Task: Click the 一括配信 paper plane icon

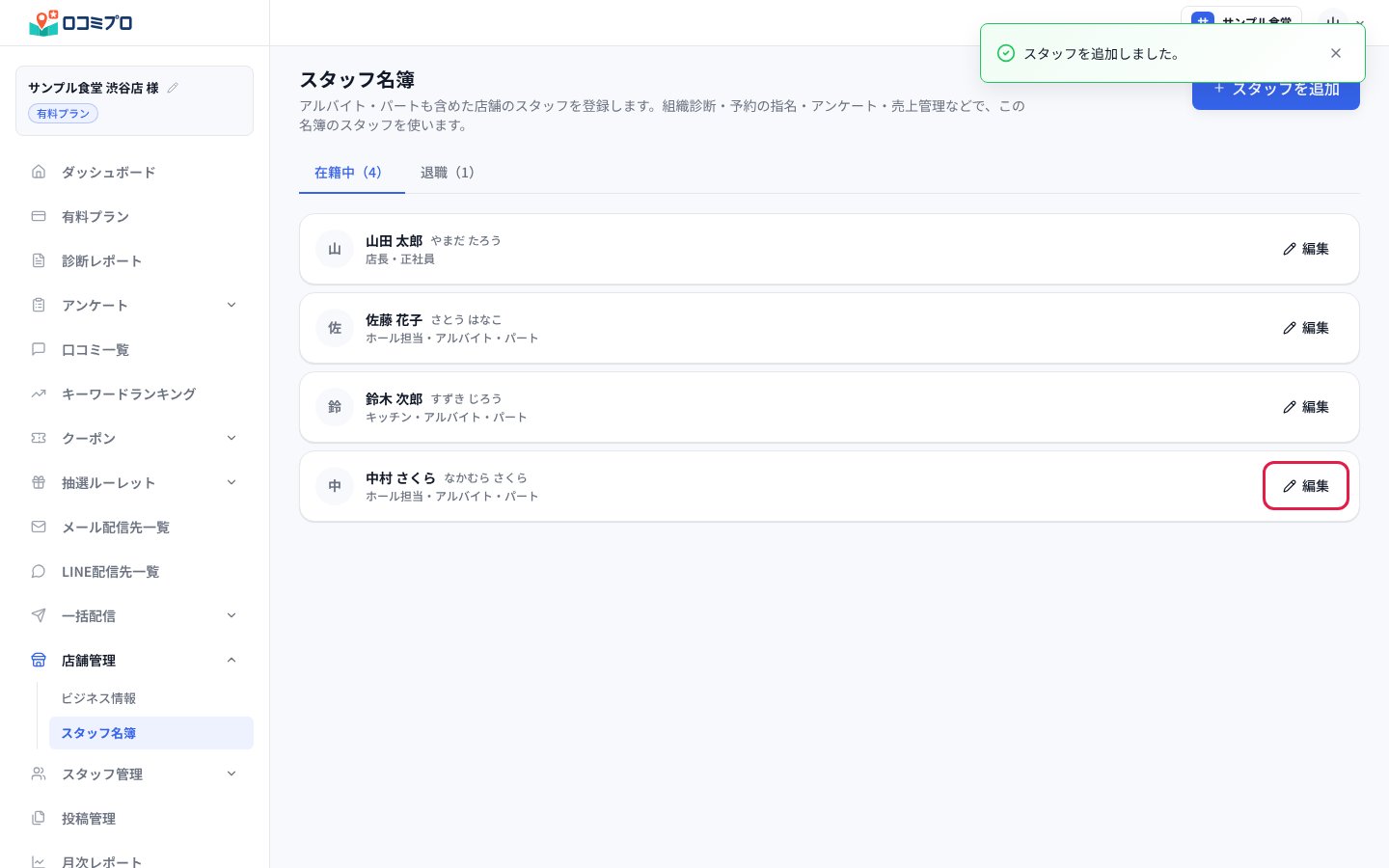Action: pyautogui.click(x=39, y=615)
